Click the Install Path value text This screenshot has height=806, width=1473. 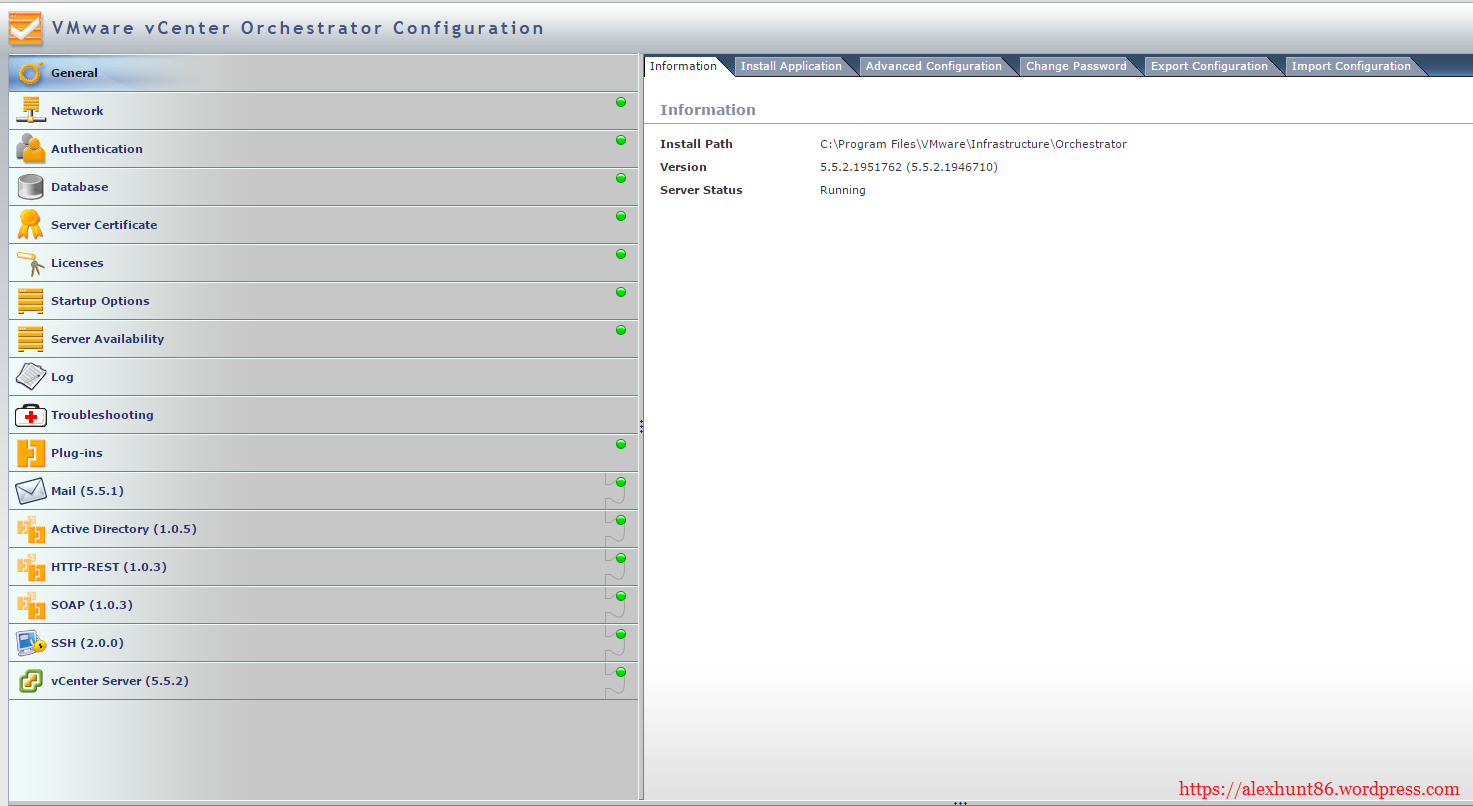(973, 144)
